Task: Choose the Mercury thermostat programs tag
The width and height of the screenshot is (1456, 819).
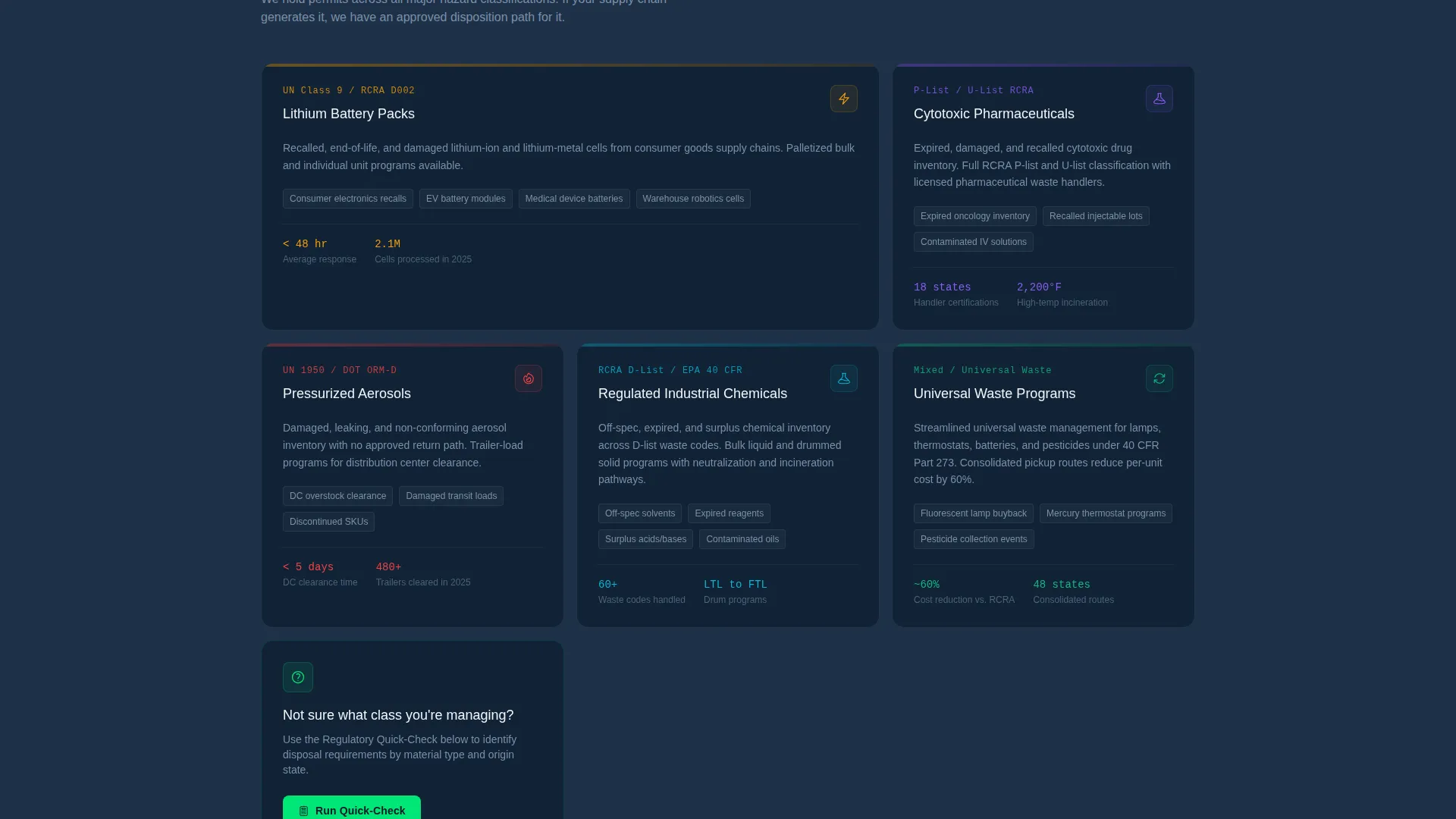Action: [x=1106, y=513]
